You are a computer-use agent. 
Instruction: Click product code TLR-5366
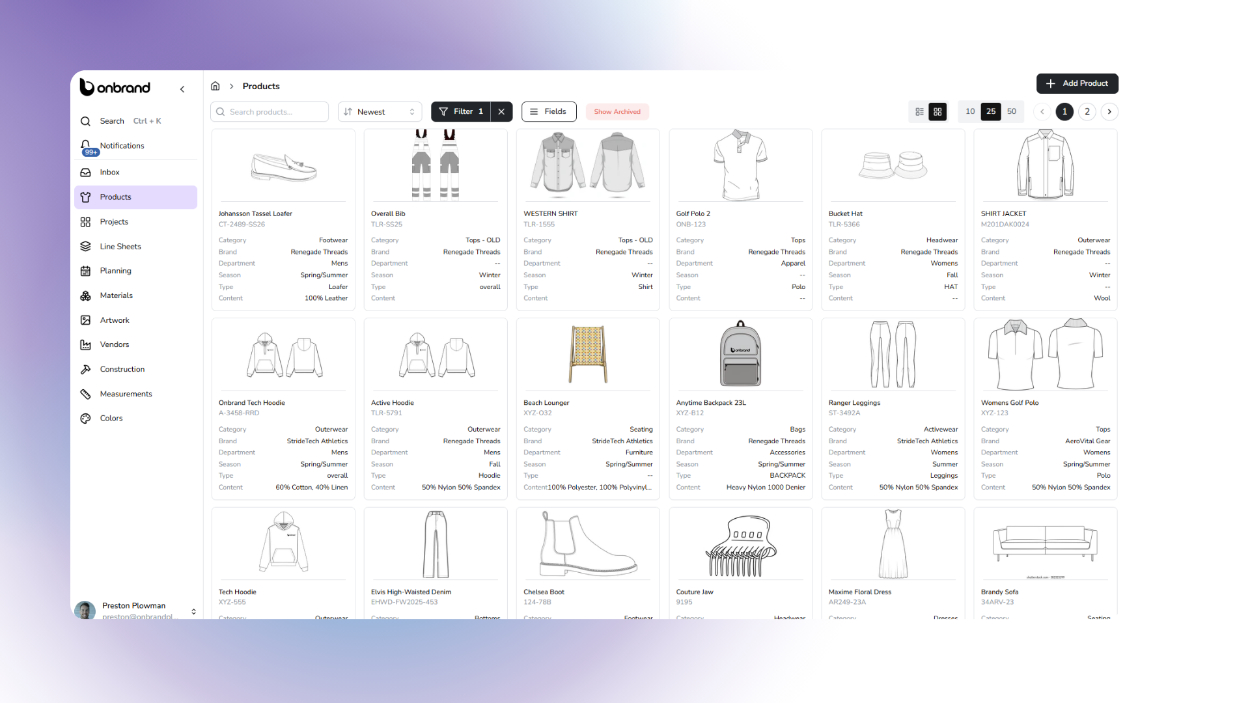tap(844, 225)
